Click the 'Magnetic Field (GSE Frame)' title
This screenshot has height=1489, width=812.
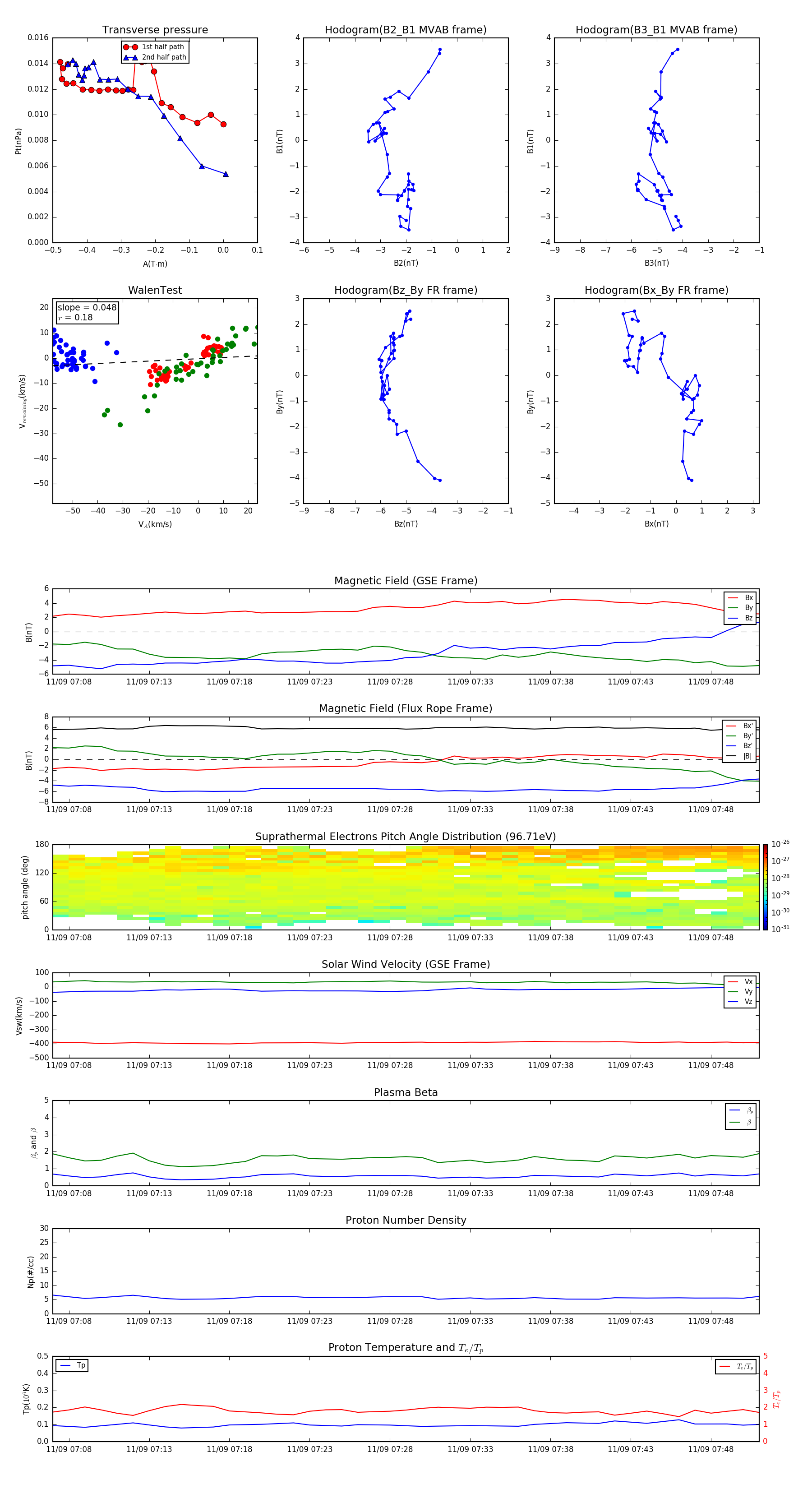tap(406, 581)
